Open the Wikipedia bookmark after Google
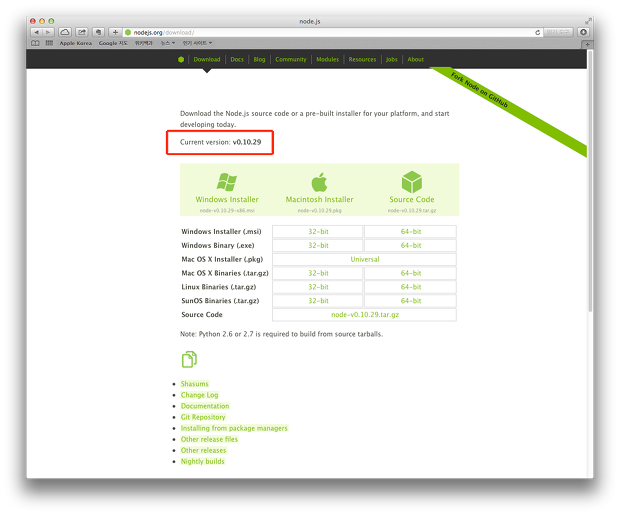 coord(144,43)
